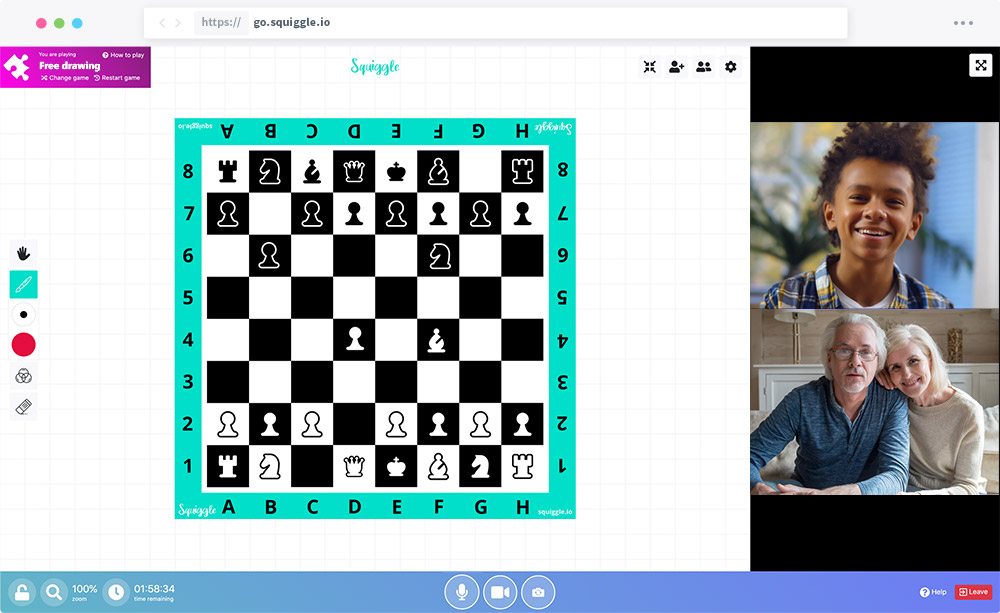The height and width of the screenshot is (613, 1000).
Task: Click the elderly couple's video feed
Action: (874, 402)
